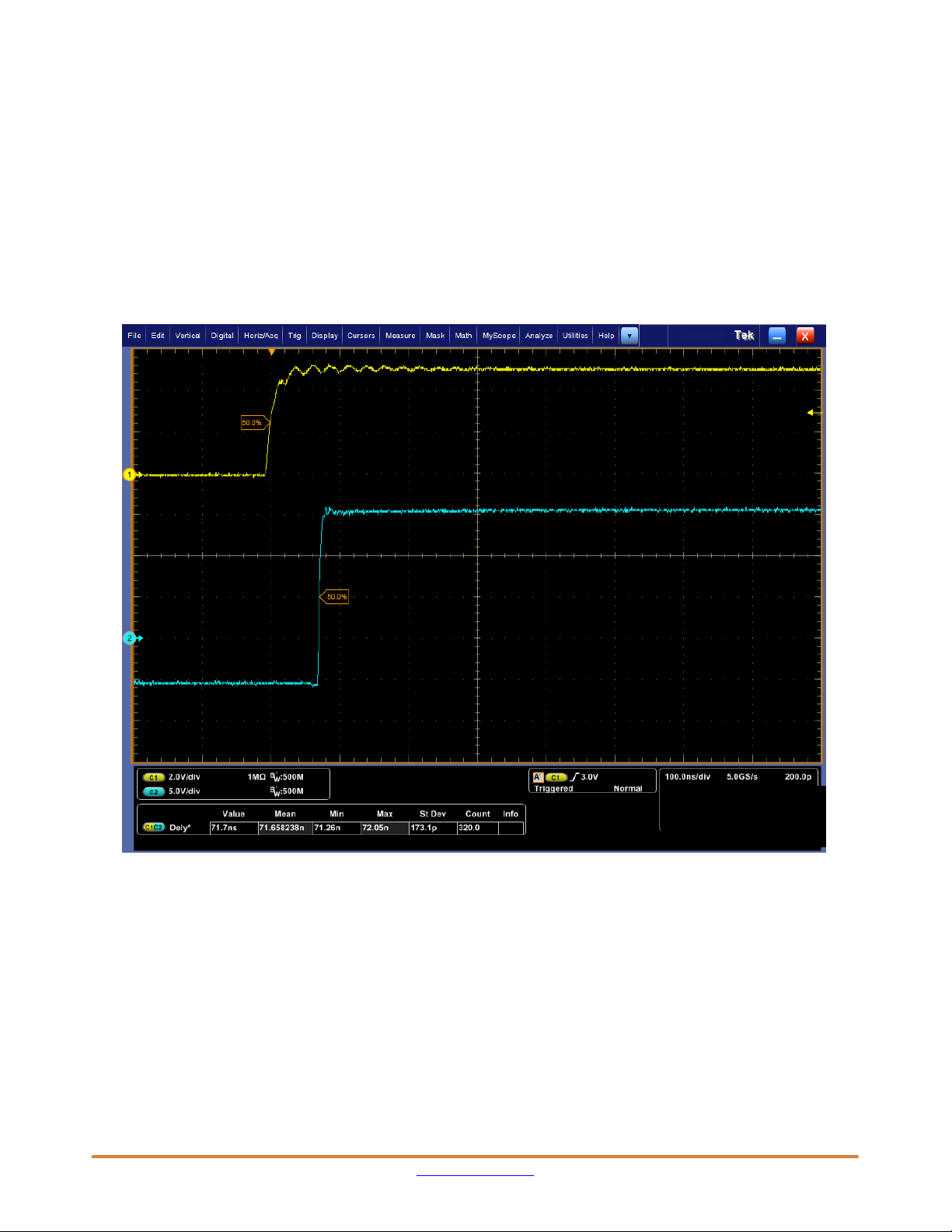This screenshot has height=1232, width=952.
Task: Click the trigger A indicator badge
Action: [538, 777]
